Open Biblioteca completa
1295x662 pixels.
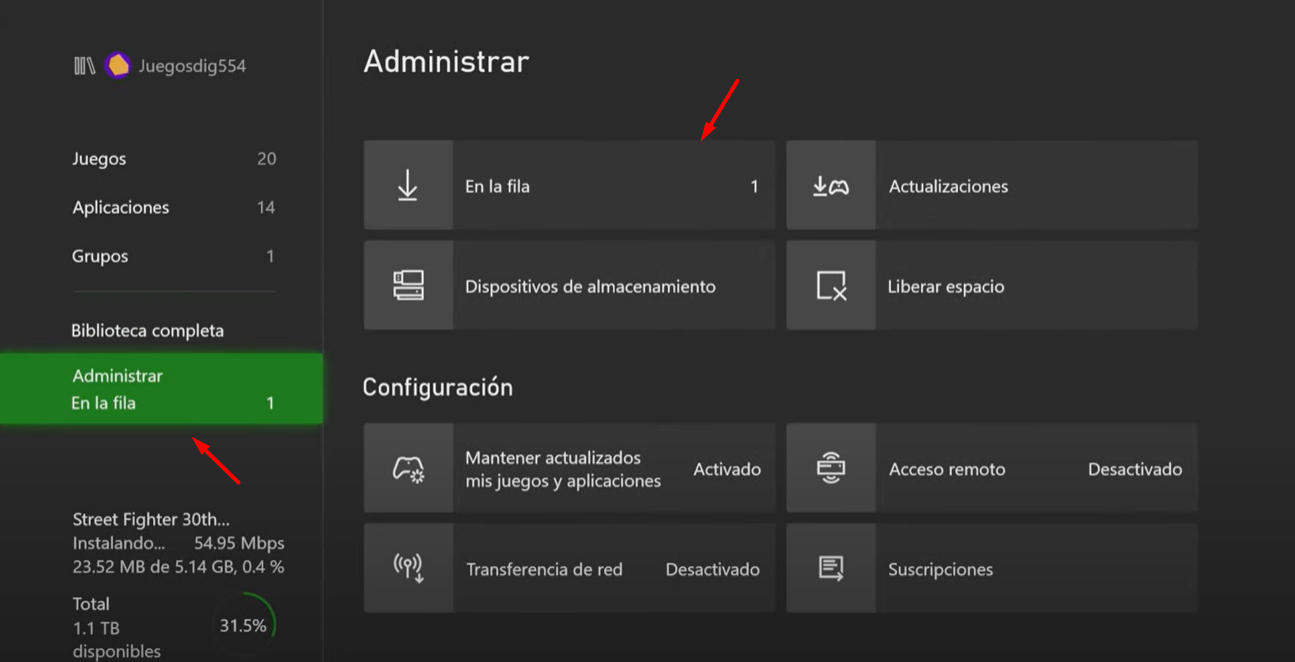pyautogui.click(x=148, y=331)
